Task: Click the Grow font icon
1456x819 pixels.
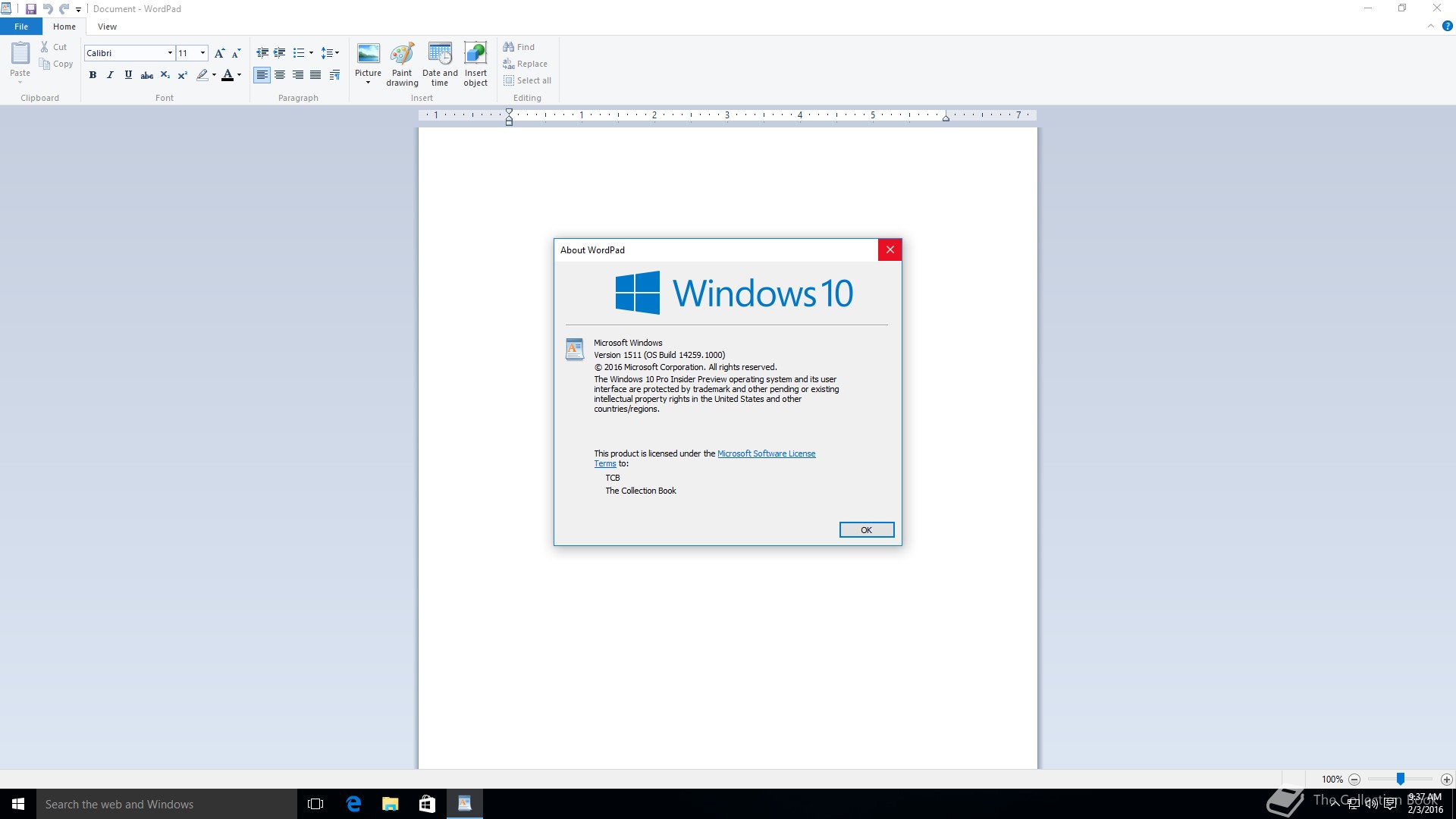Action: (219, 53)
